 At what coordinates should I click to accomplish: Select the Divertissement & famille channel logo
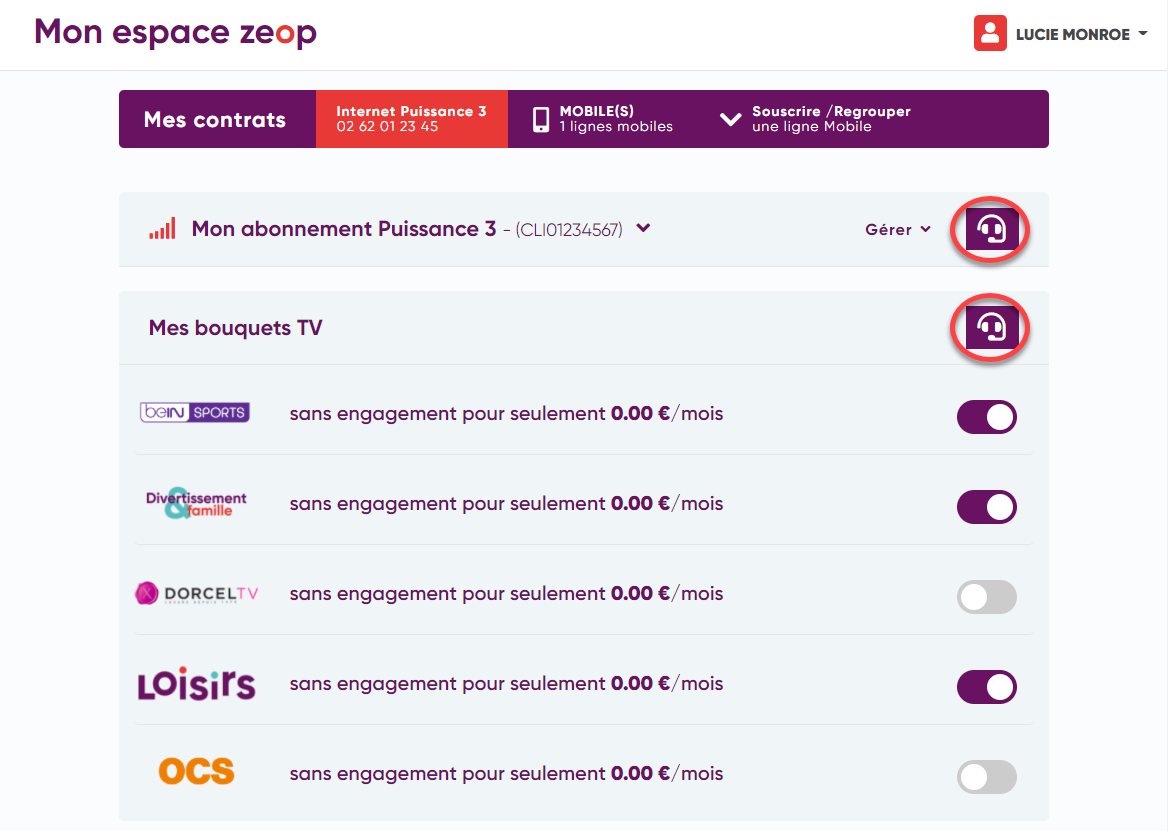[196, 503]
